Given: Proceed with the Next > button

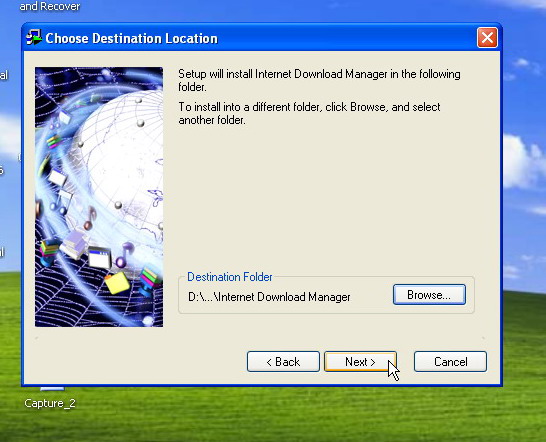Looking at the screenshot, I should click(360, 362).
